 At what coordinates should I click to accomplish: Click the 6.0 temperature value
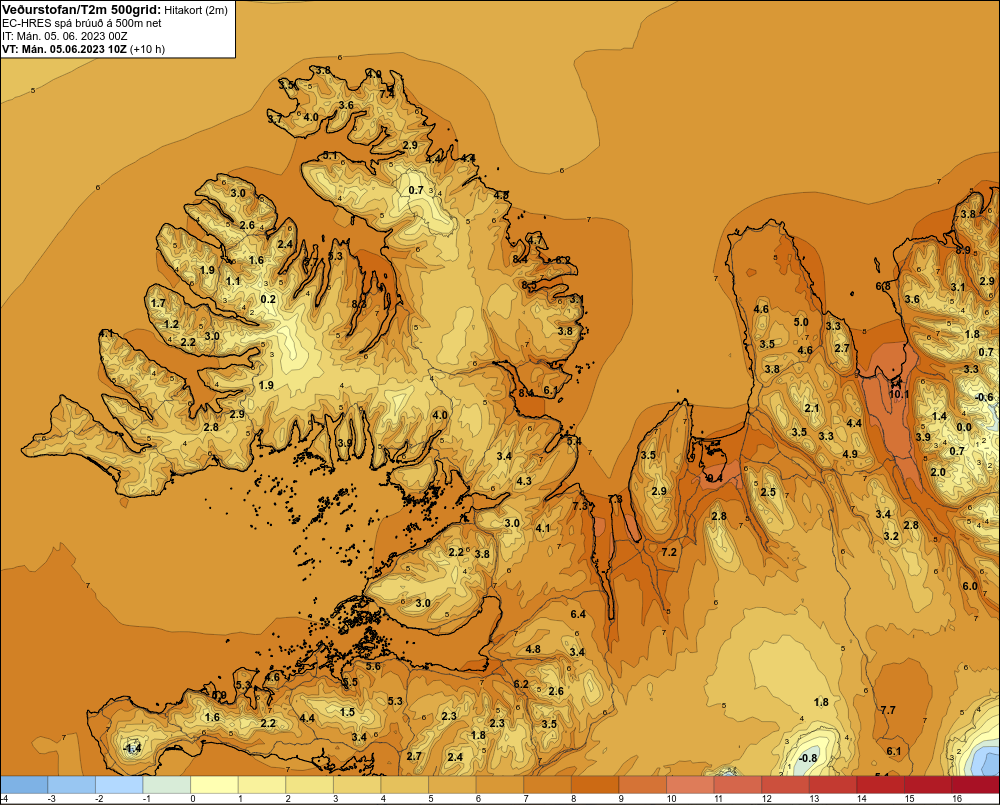(x=969, y=586)
